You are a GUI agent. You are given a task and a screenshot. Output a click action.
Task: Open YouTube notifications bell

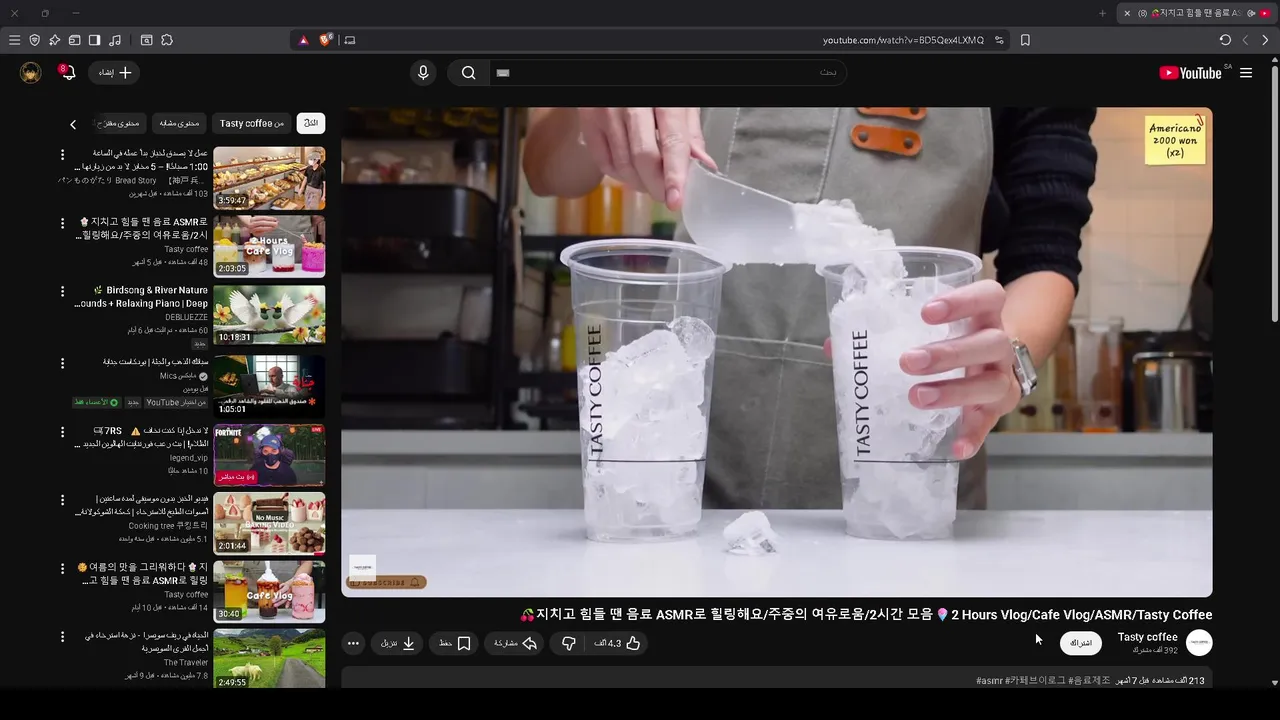point(68,72)
